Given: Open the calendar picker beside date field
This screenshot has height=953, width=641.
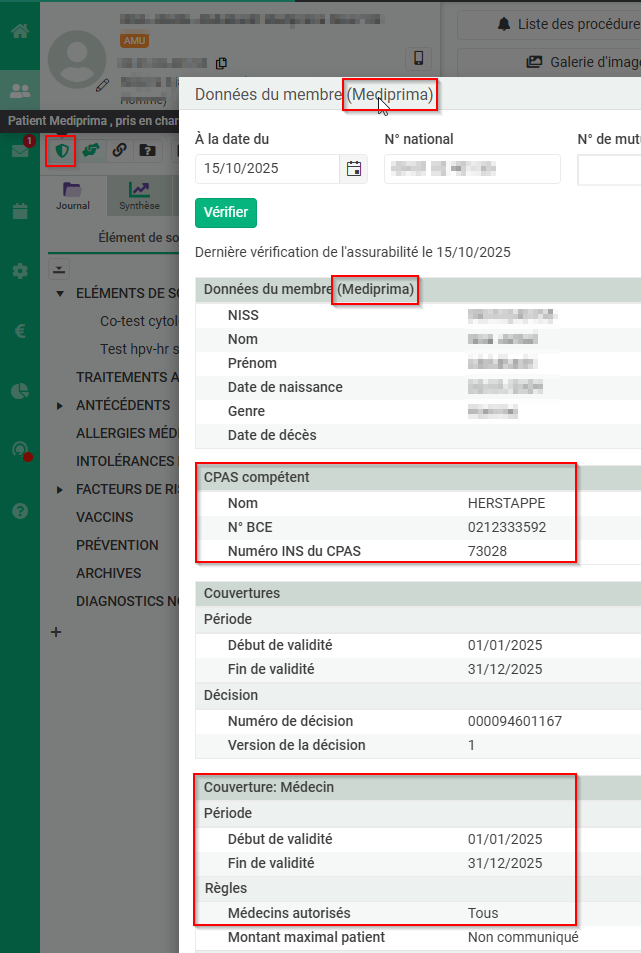Looking at the screenshot, I should tap(353, 169).
